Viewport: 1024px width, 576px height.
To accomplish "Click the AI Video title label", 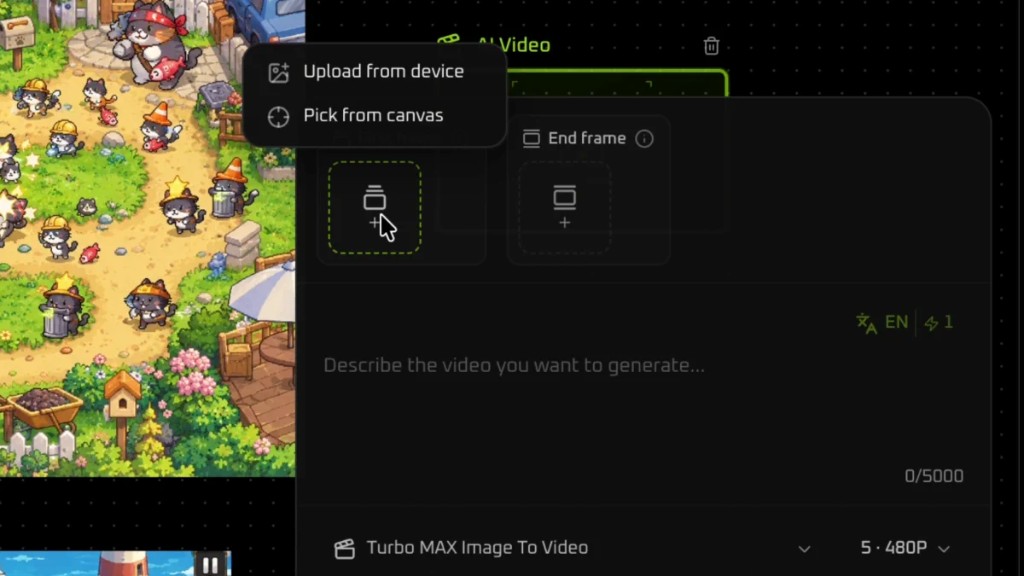I will click(513, 45).
